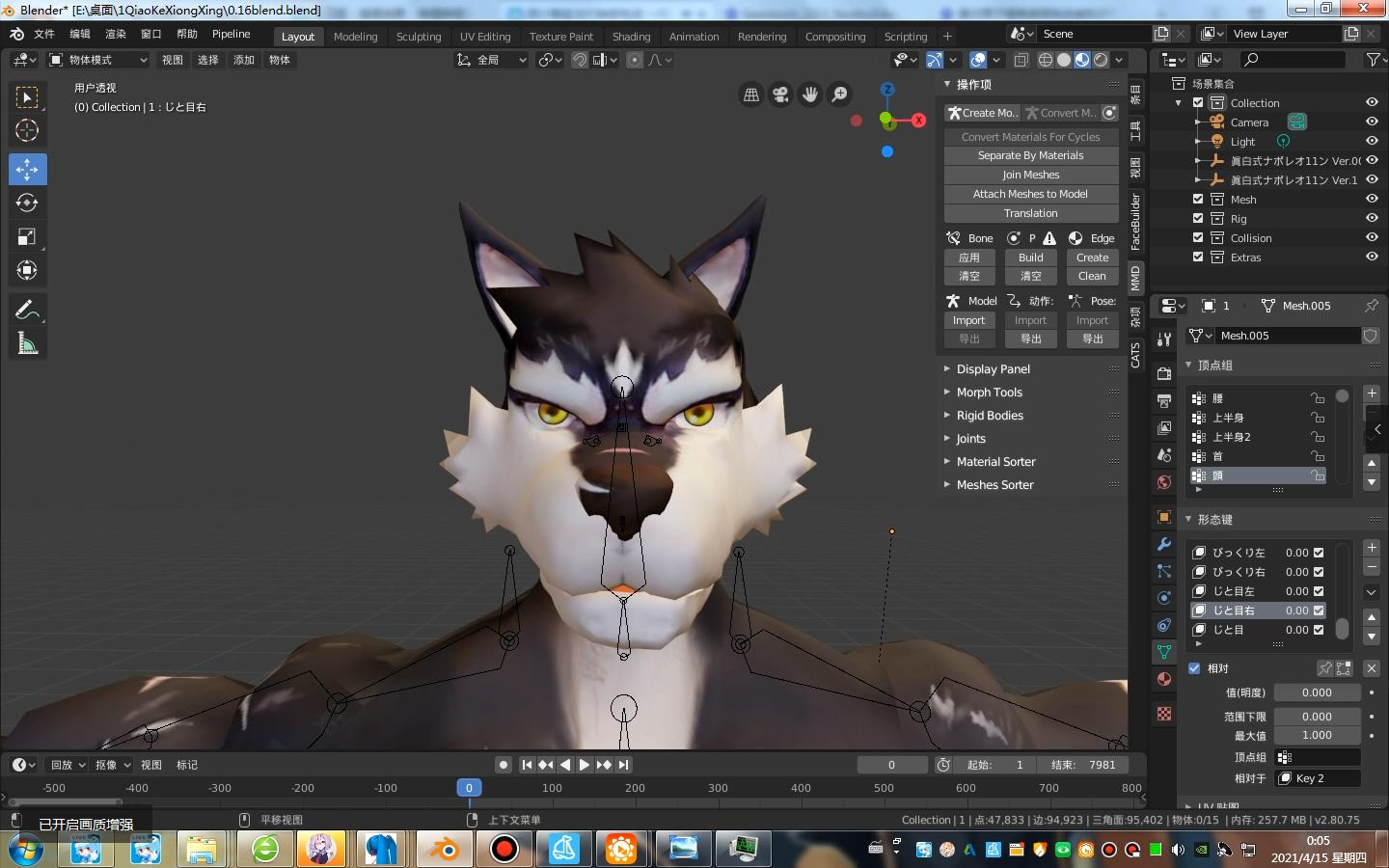Viewport: 1389px width, 868px height.
Task: Click the Attach Meshes to Model button
Action: pos(1030,195)
